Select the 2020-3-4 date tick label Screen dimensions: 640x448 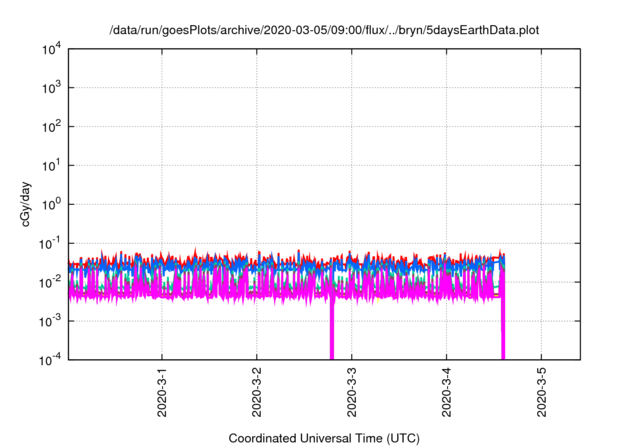tap(447, 392)
